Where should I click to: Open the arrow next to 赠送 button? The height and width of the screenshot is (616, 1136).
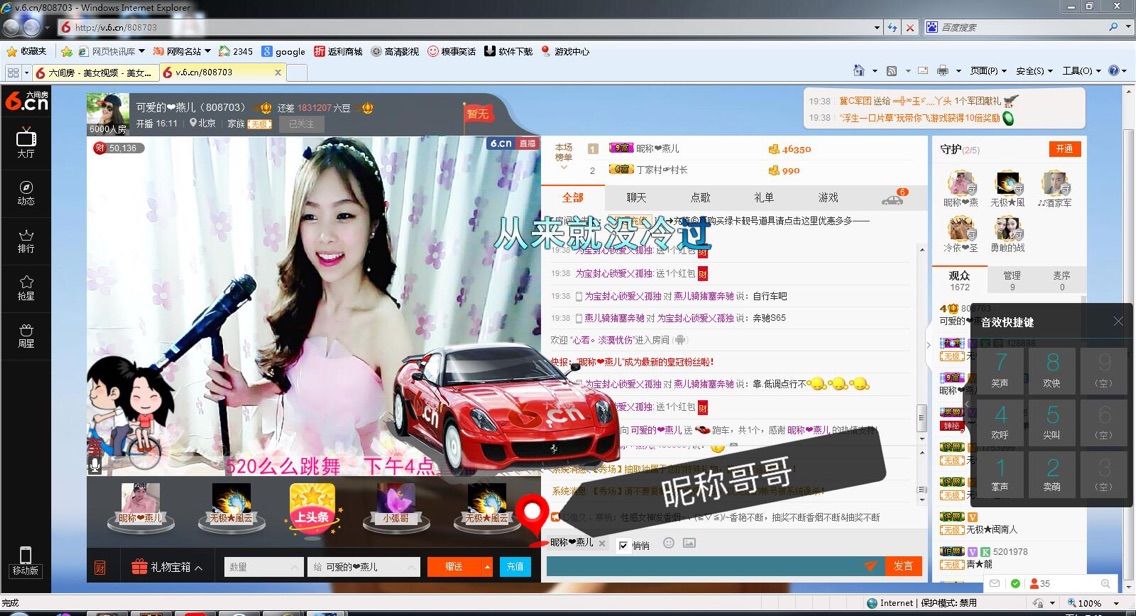tap(487, 567)
